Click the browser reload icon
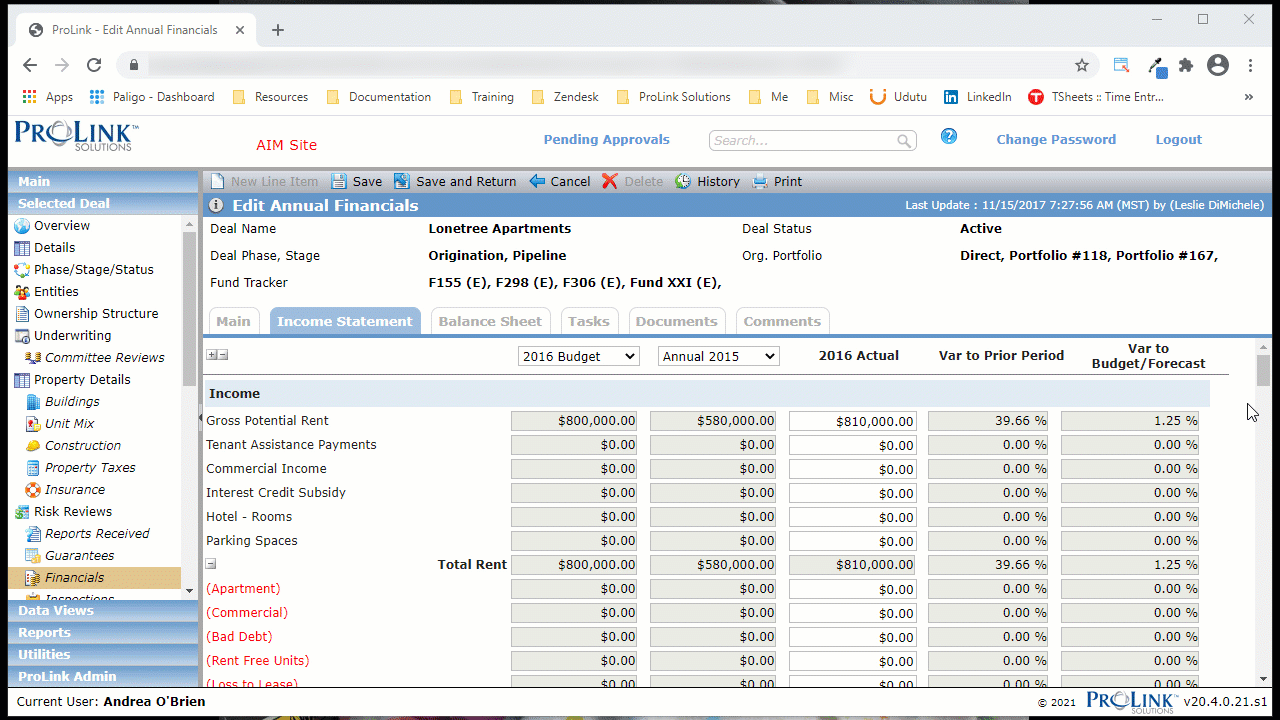Viewport: 1280px width, 720px height. (94, 65)
